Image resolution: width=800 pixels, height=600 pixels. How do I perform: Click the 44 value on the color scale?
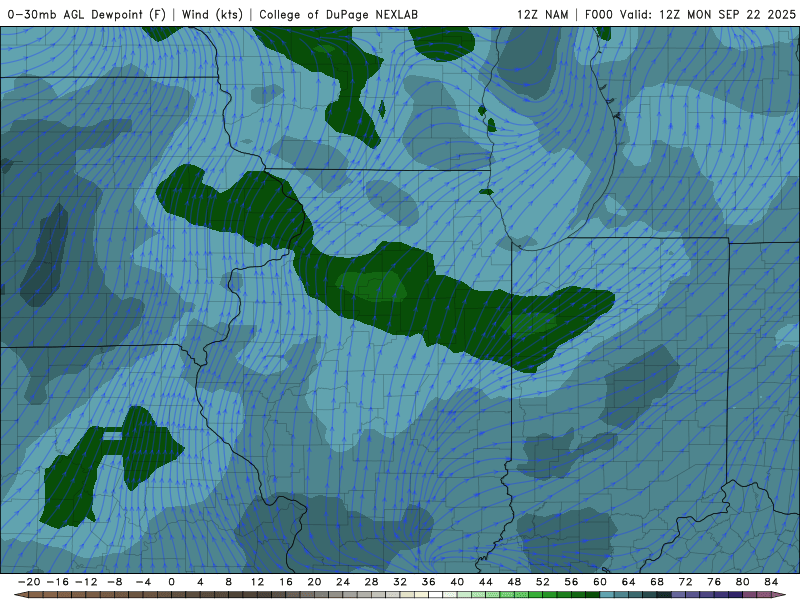486,582
